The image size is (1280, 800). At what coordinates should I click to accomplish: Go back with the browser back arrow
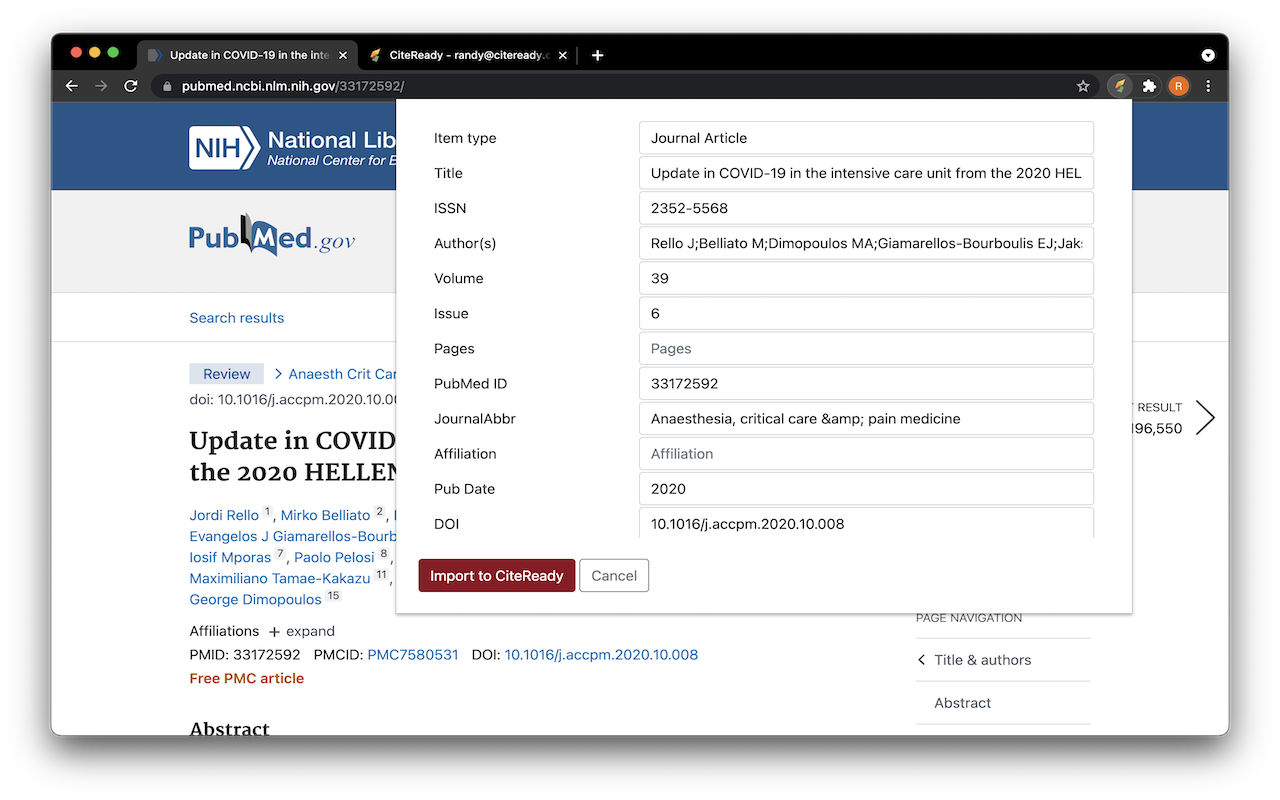tap(72, 86)
